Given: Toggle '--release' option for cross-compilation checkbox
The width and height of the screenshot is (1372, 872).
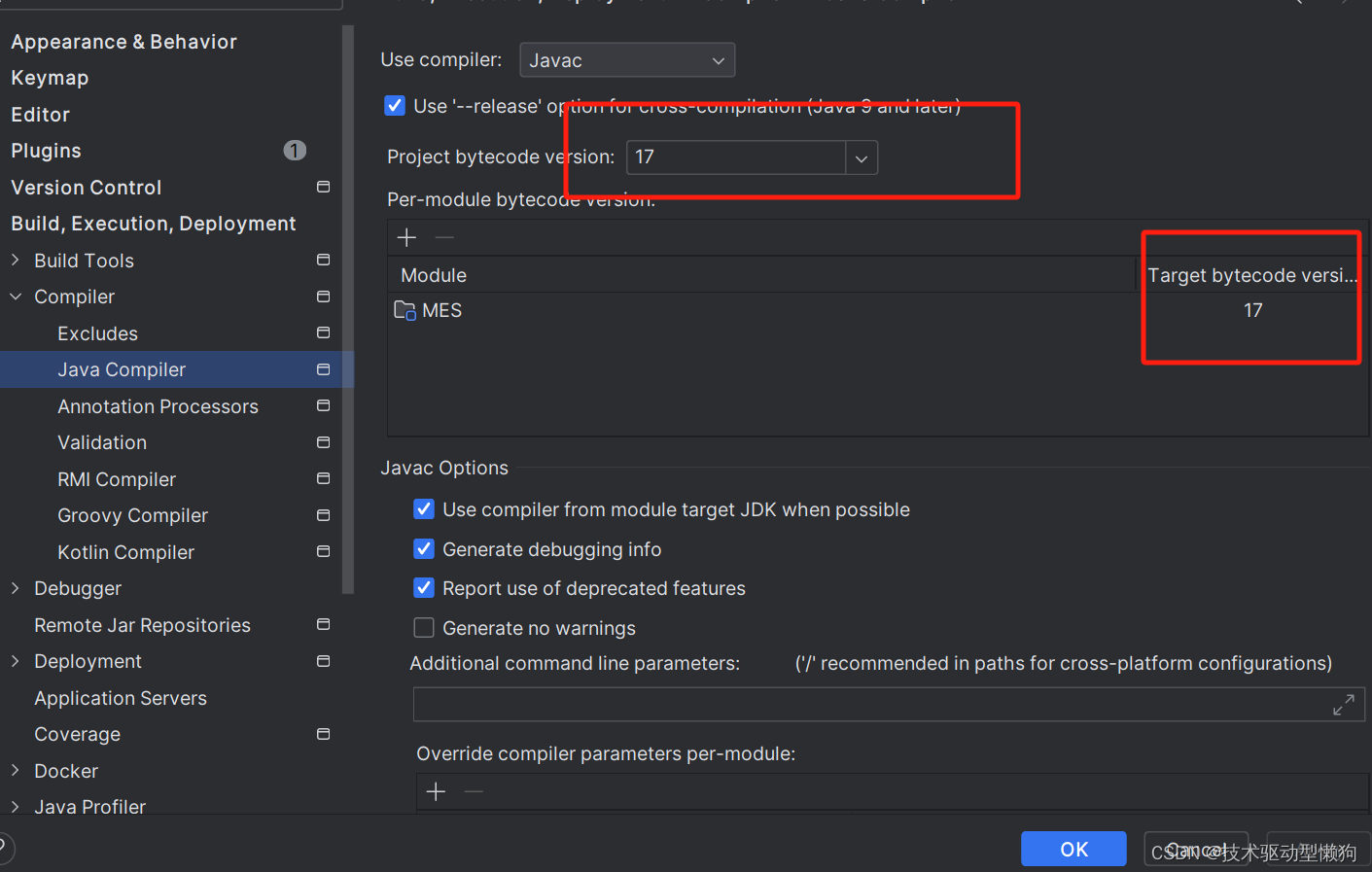Looking at the screenshot, I should point(395,105).
